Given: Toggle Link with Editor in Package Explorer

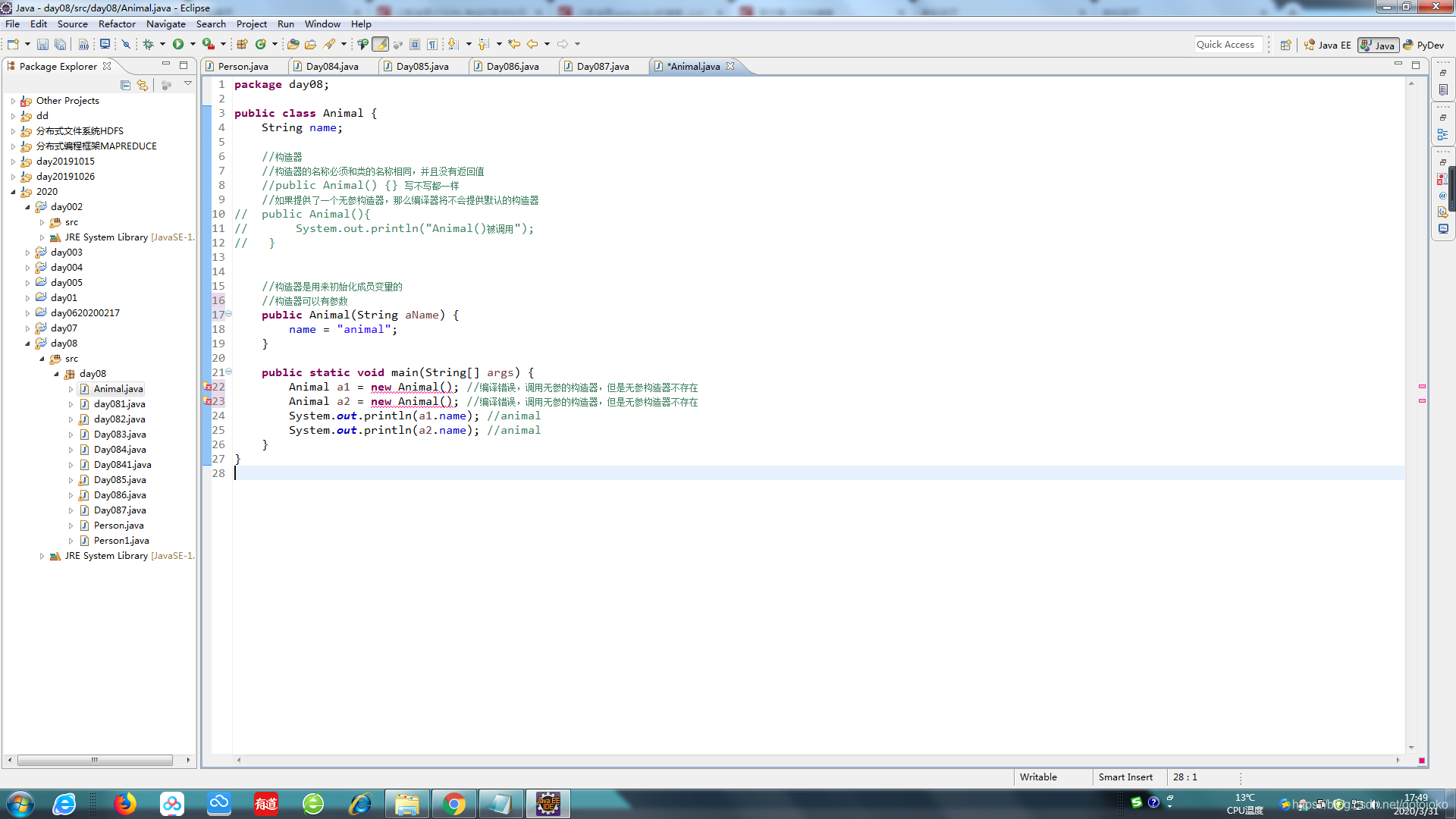Looking at the screenshot, I should click(x=143, y=85).
